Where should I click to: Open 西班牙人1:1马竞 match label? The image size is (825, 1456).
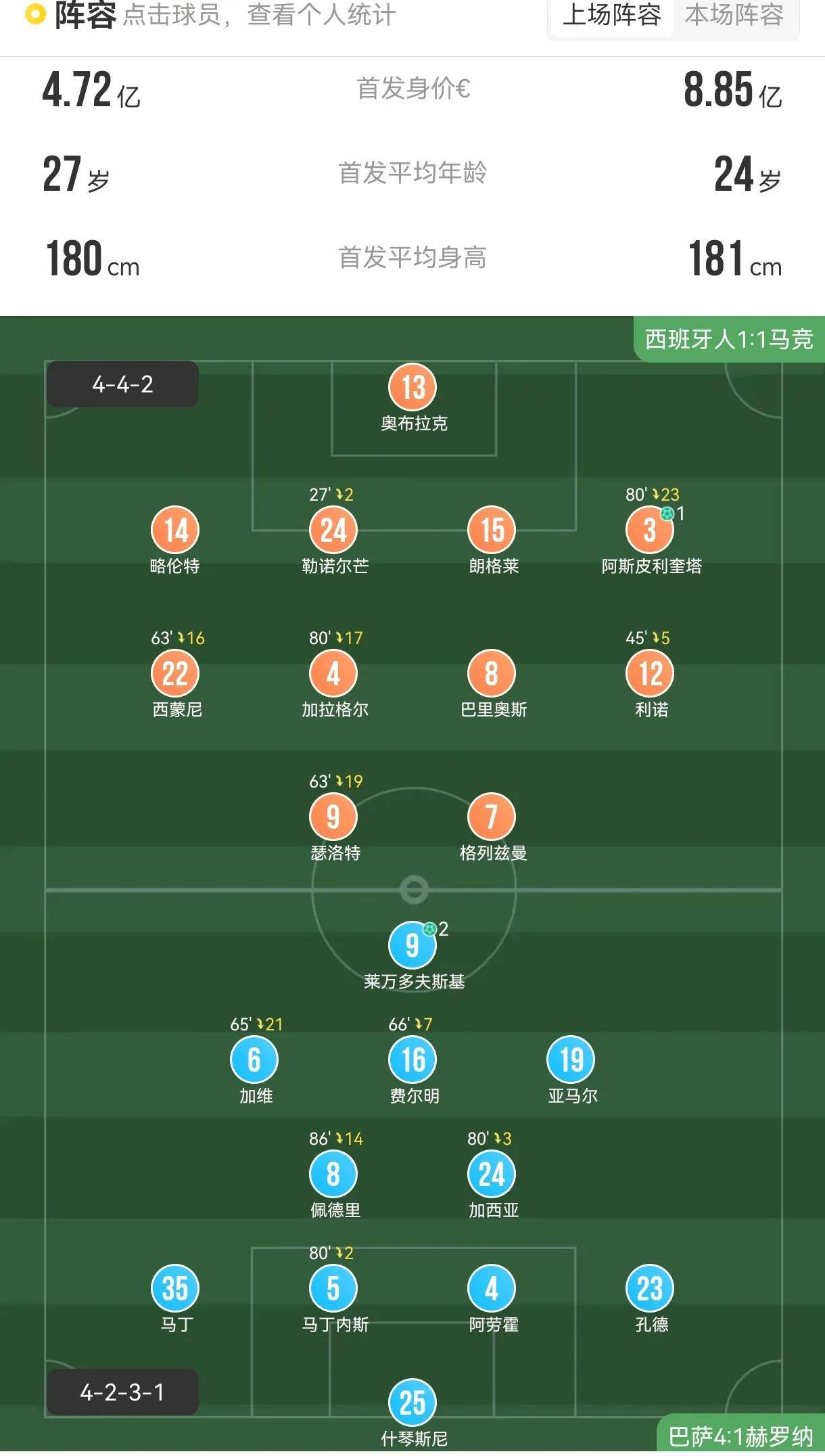(x=729, y=339)
